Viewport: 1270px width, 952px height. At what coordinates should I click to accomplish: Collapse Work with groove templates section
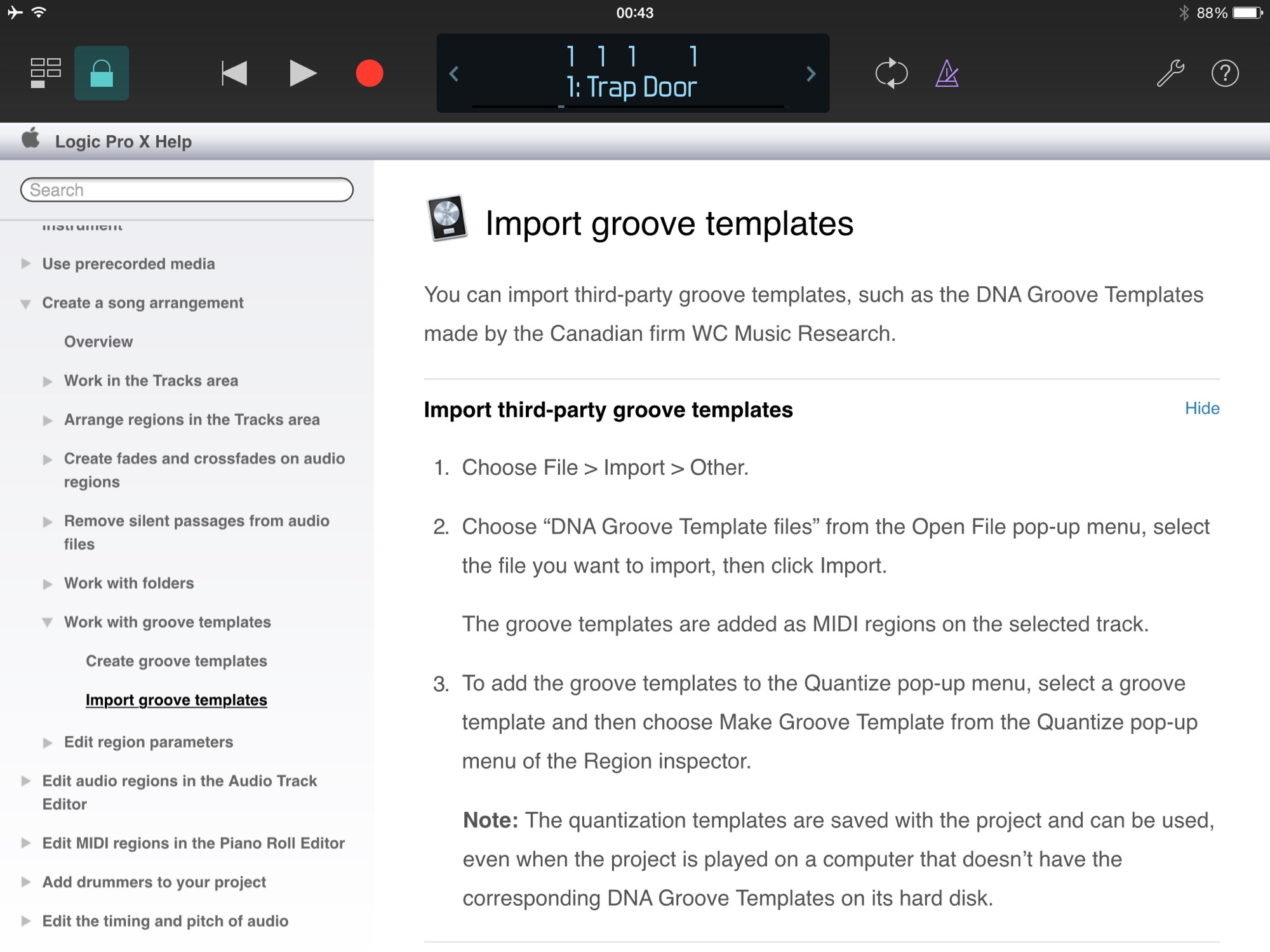(x=48, y=623)
